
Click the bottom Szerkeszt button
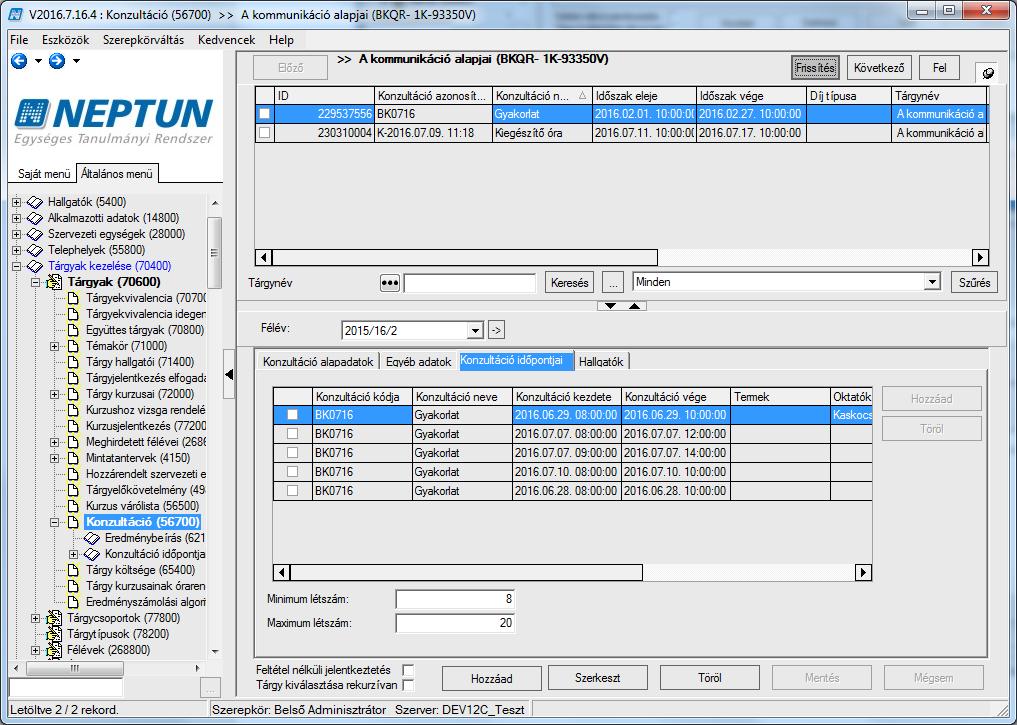click(597, 678)
